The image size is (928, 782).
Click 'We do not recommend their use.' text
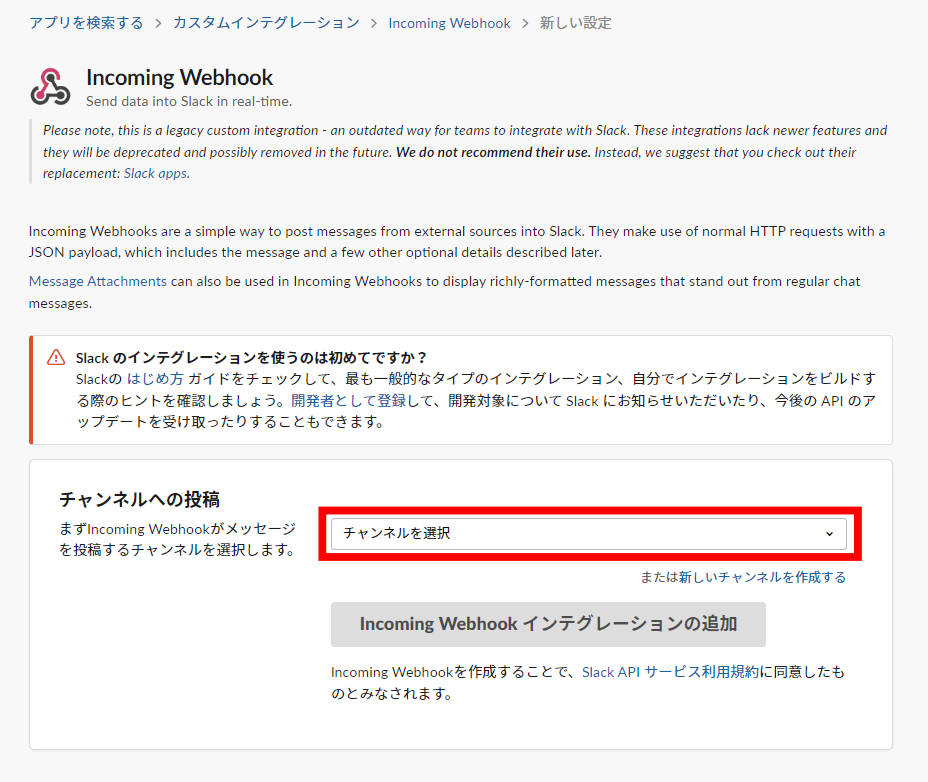pyautogui.click(x=493, y=152)
